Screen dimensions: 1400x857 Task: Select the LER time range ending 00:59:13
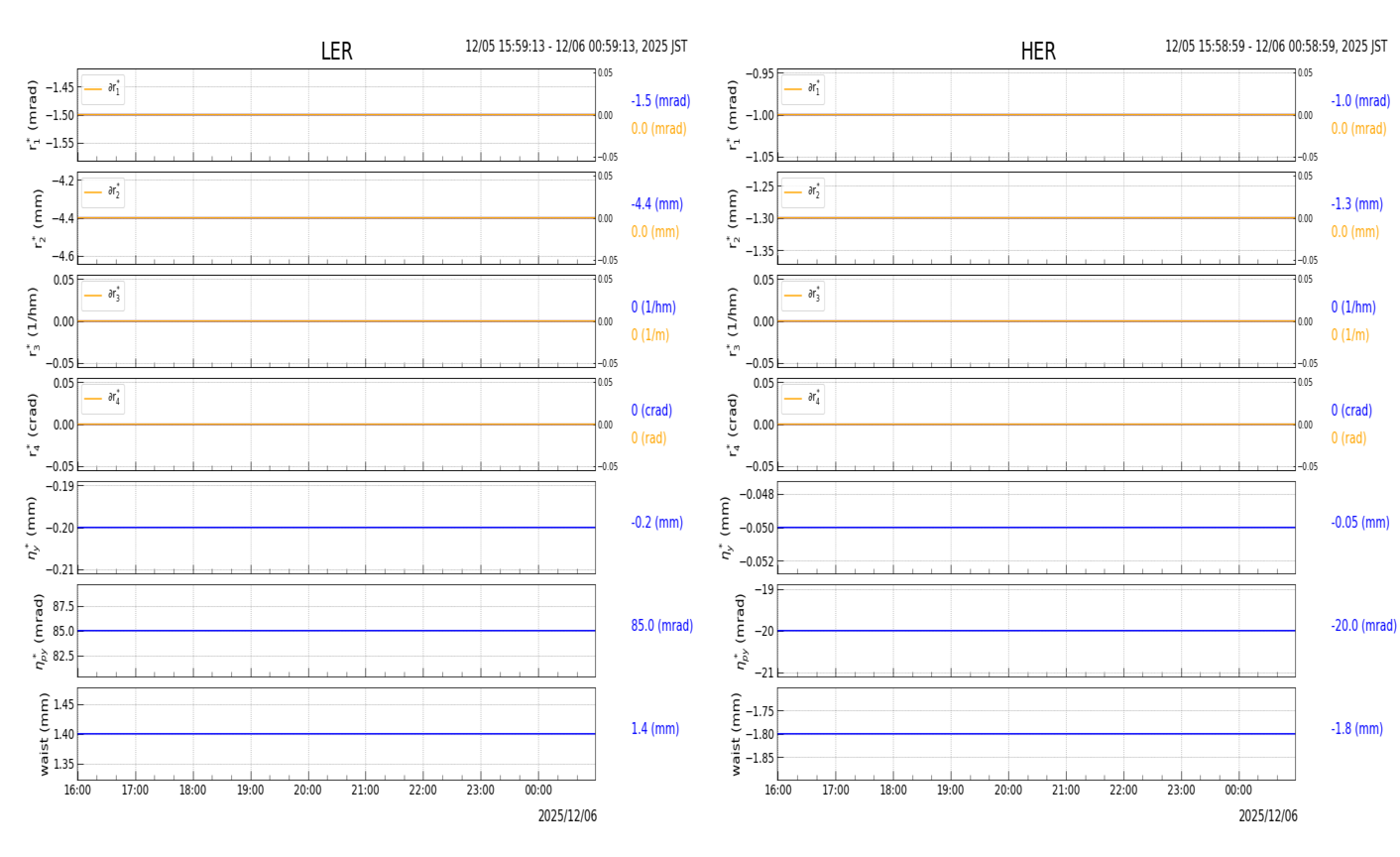click(x=576, y=47)
